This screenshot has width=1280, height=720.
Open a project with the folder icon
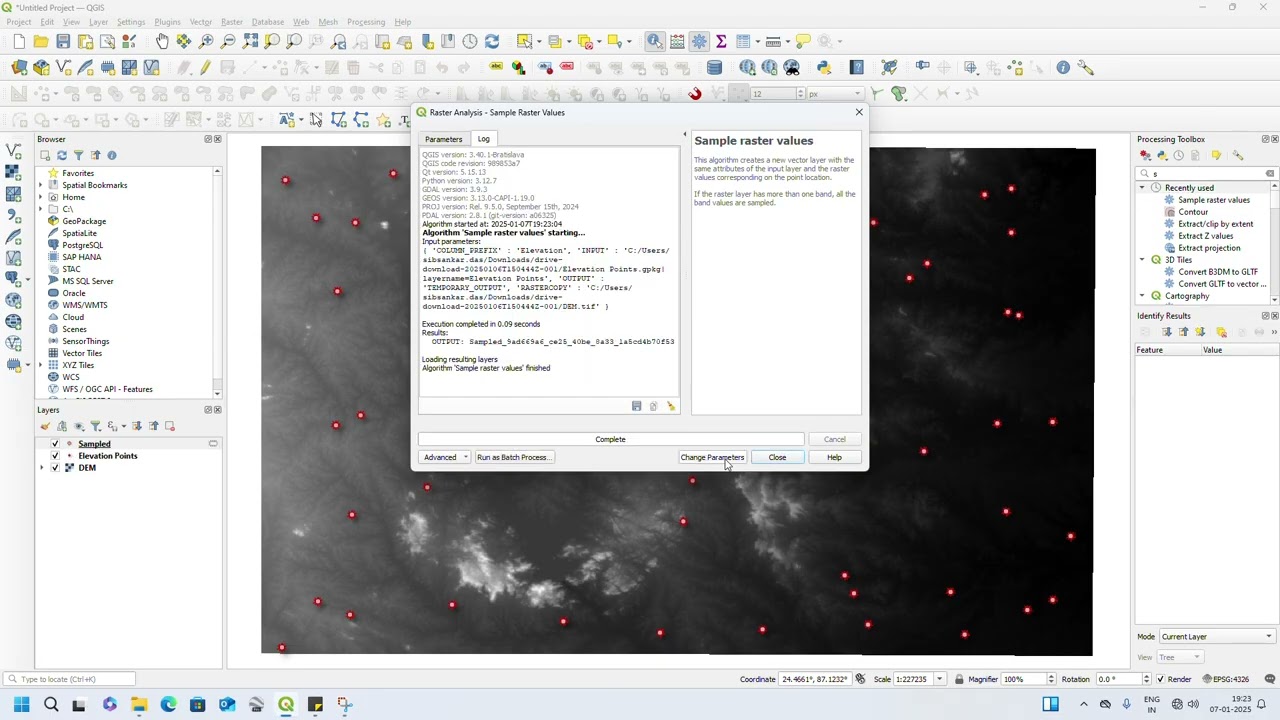coord(41,41)
